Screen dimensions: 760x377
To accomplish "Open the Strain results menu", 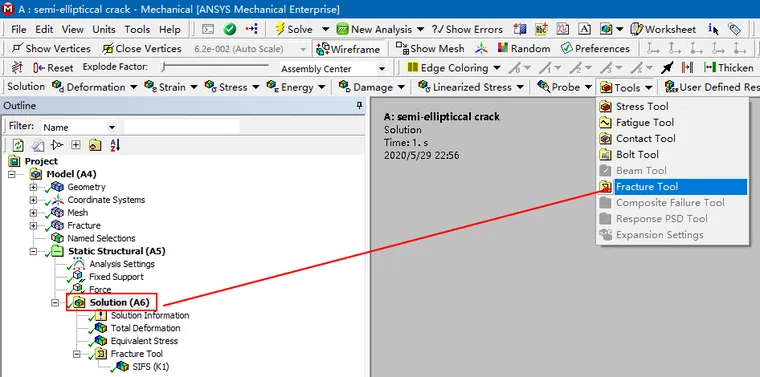I will (x=171, y=87).
